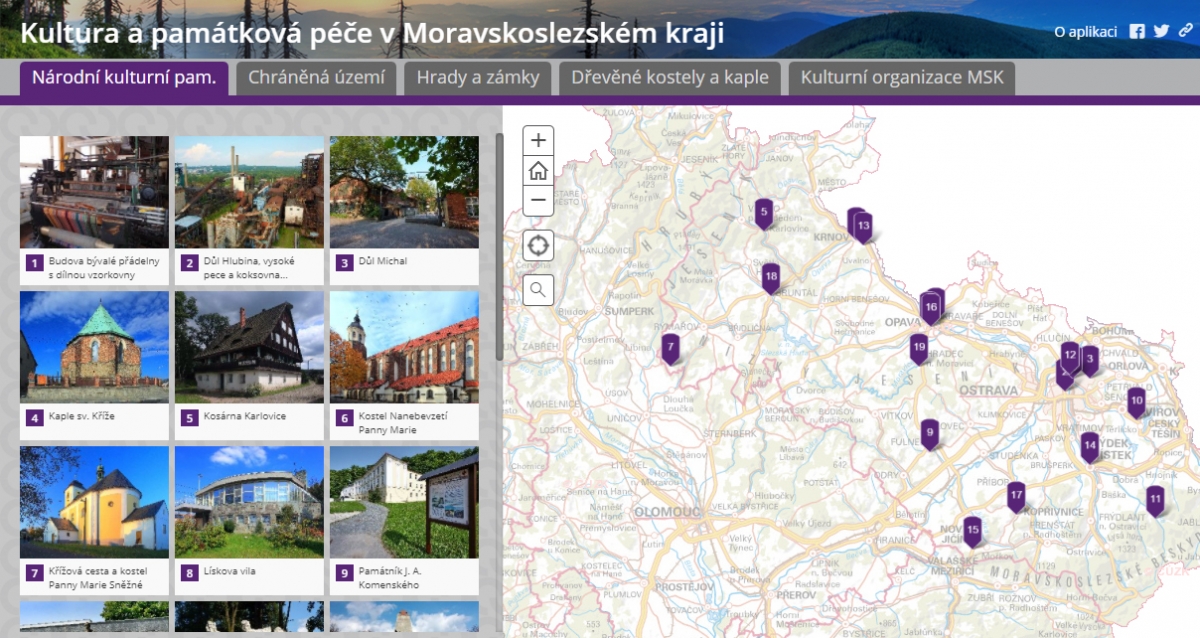Open Křížová cesta a kostel photo
The width and height of the screenshot is (1200, 638).
pyautogui.click(x=94, y=501)
